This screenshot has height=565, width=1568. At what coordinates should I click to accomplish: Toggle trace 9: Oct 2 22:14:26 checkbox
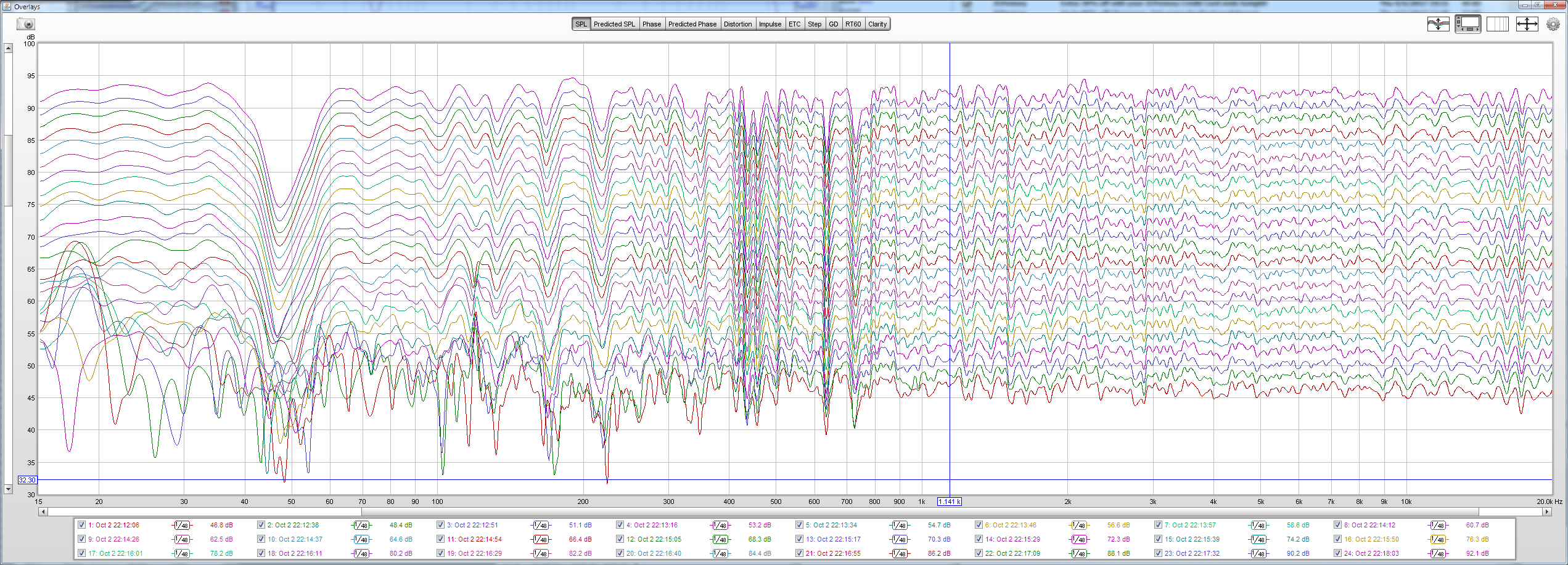click(81, 539)
